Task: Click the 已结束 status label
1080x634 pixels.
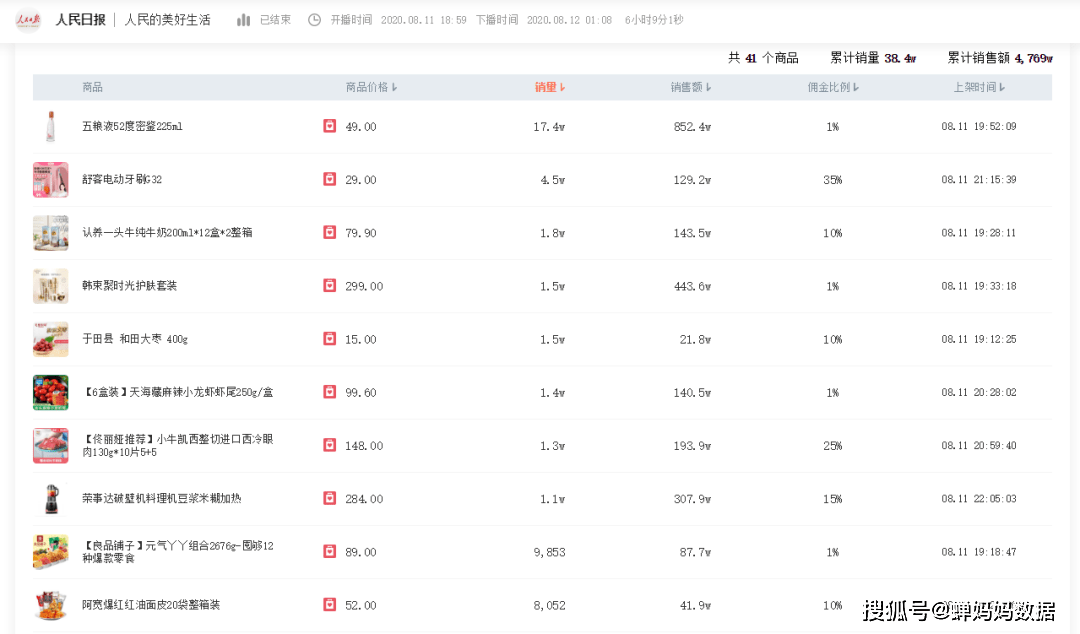Action: pyautogui.click(x=276, y=20)
